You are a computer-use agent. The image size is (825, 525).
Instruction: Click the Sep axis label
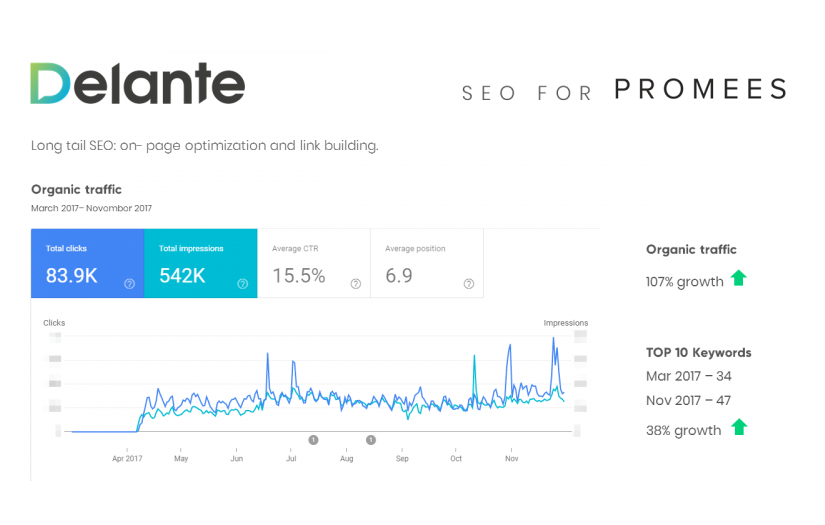tap(402, 459)
